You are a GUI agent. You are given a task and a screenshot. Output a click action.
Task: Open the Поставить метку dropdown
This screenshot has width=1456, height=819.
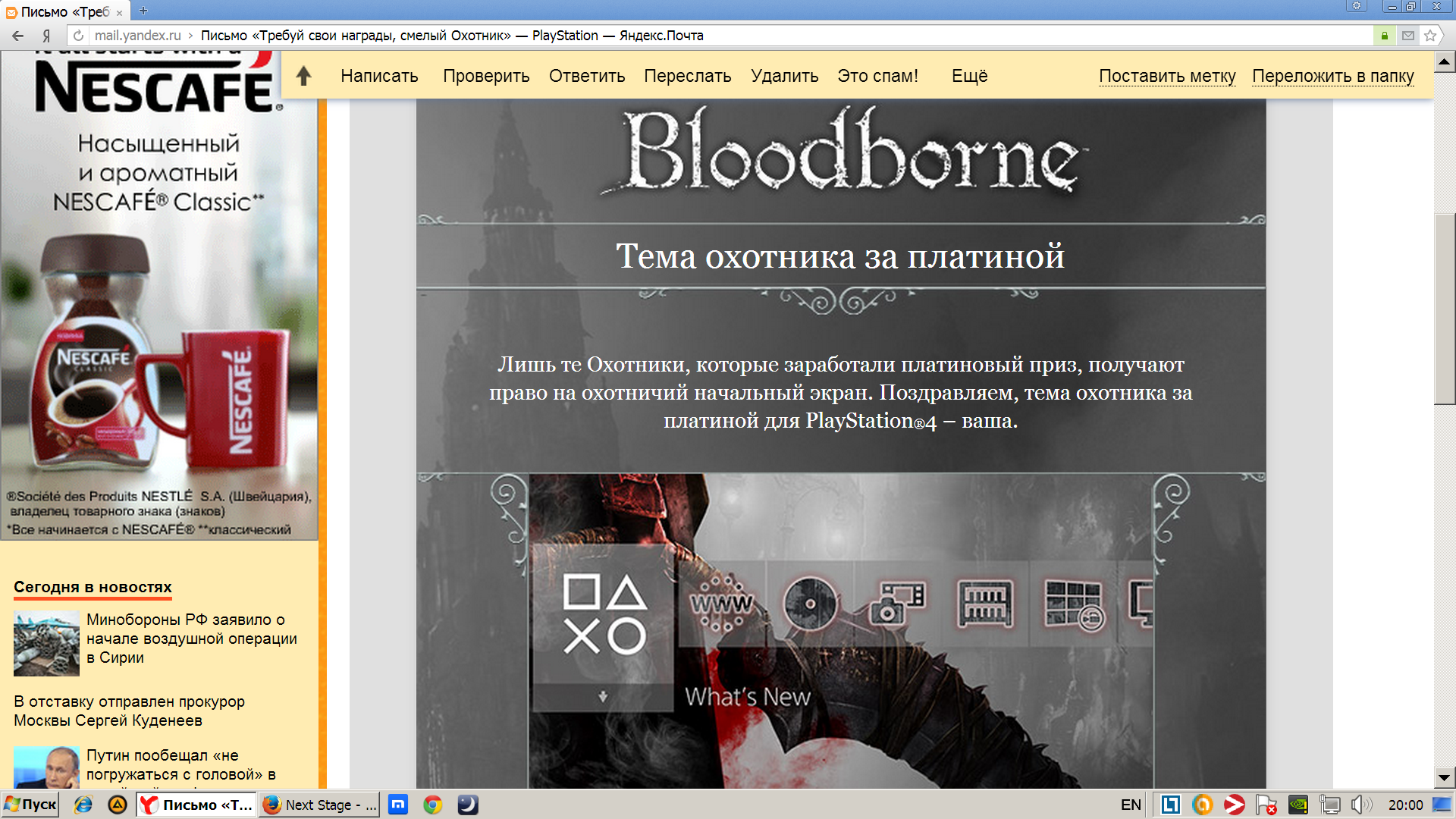pyautogui.click(x=1166, y=76)
